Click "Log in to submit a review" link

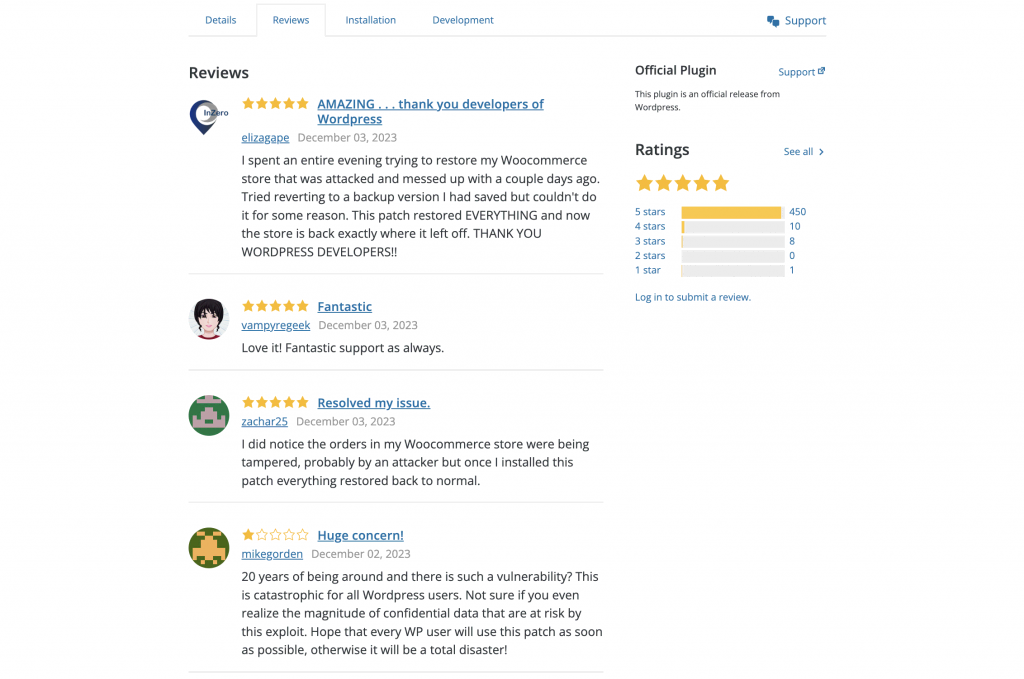click(693, 297)
